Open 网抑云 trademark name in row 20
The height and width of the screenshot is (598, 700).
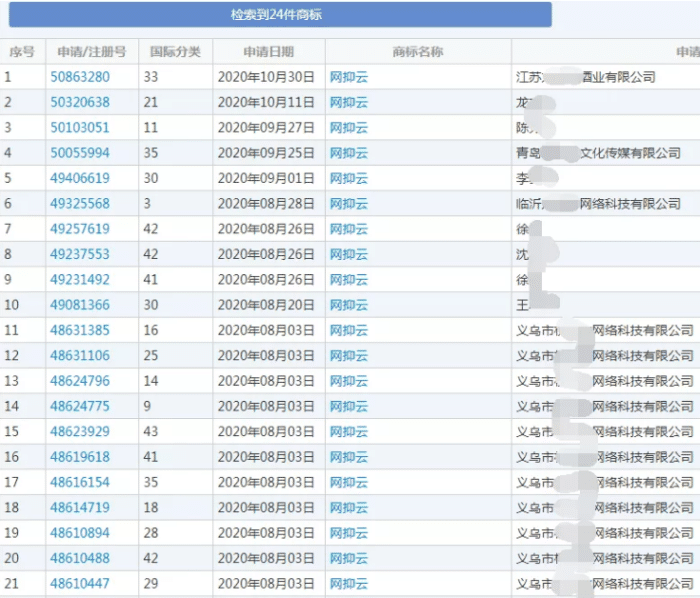[349, 559]
